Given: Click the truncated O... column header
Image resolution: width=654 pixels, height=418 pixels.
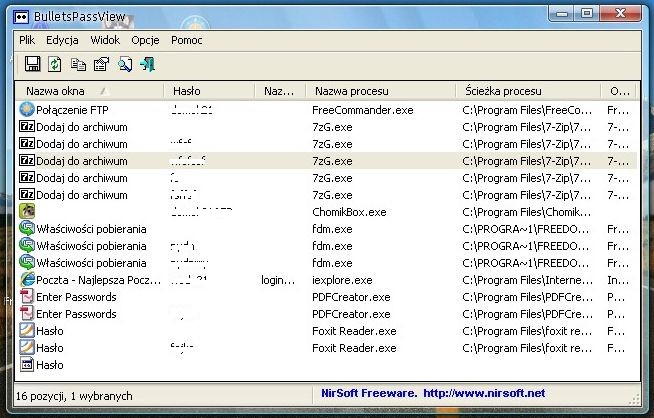Looking at the screenshot, I should [x=619, y=91].
